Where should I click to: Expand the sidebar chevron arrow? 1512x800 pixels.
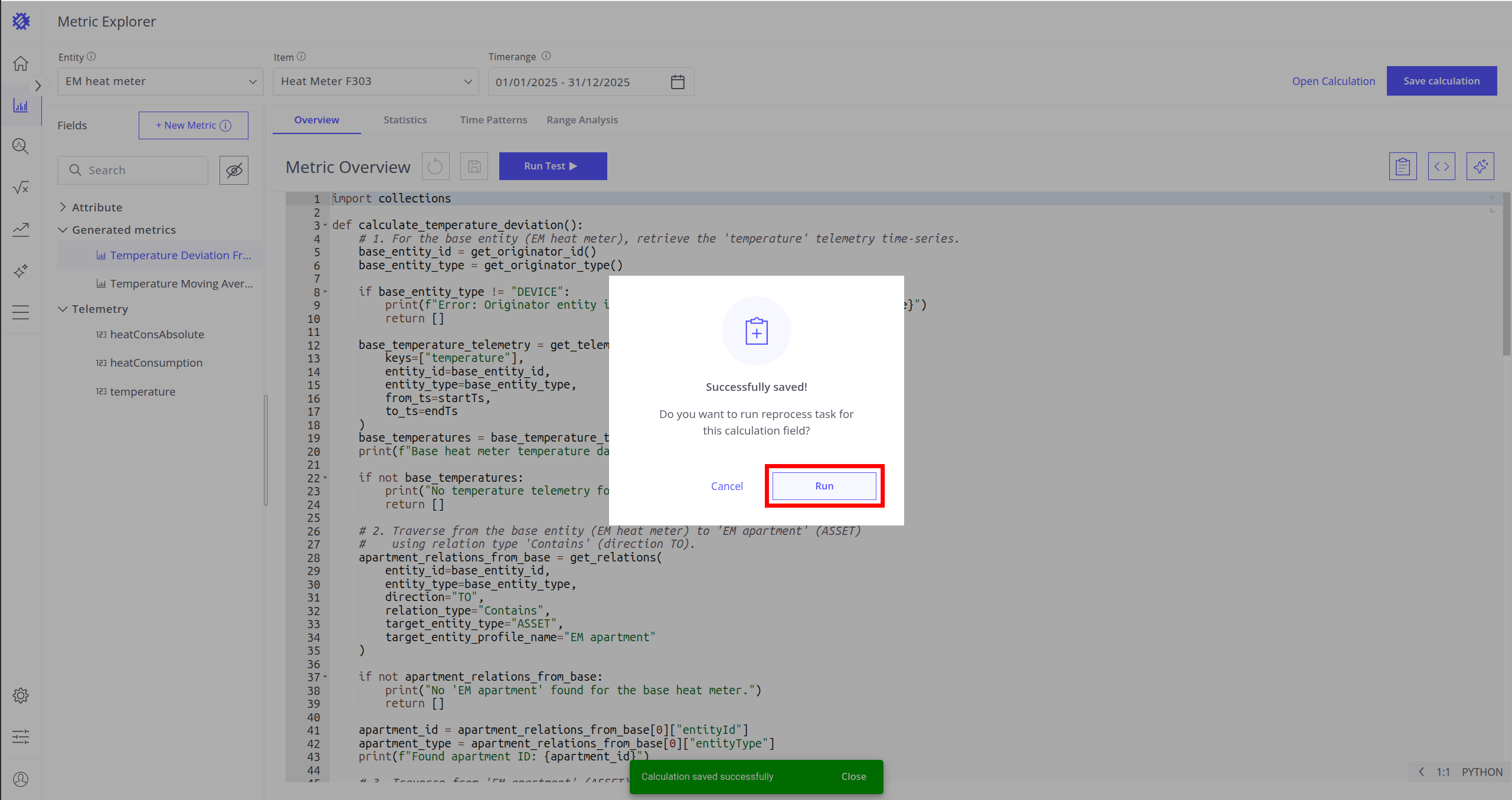(38, 86)
